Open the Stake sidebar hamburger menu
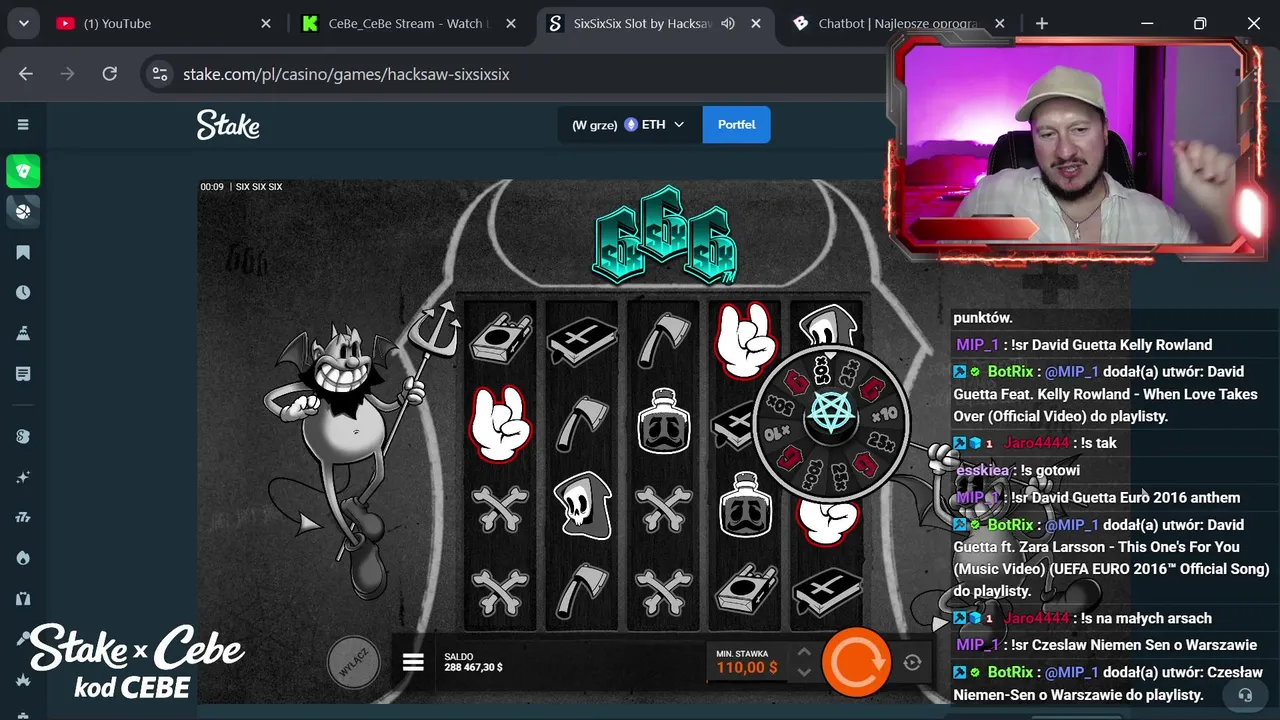 coord(23,124)
